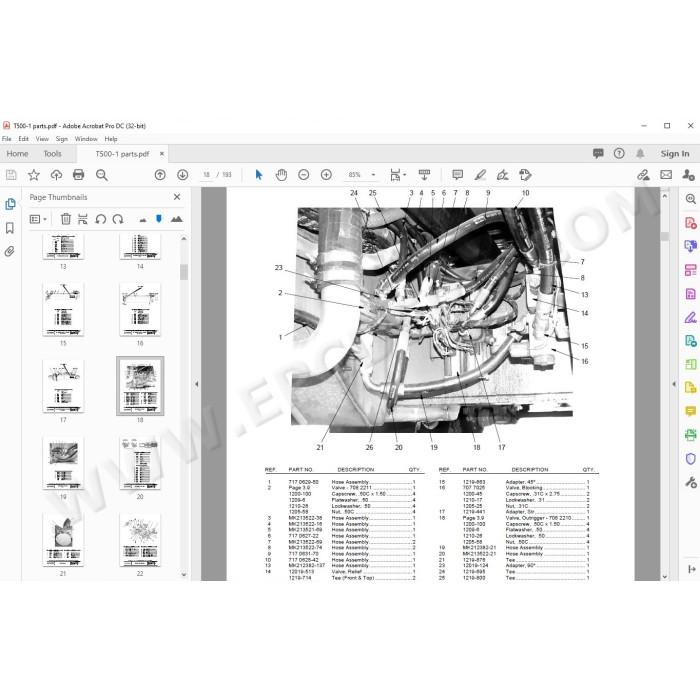Close the Page Thumbnails panel
This screenshot has width=700, height=700.
coord(177,197)
